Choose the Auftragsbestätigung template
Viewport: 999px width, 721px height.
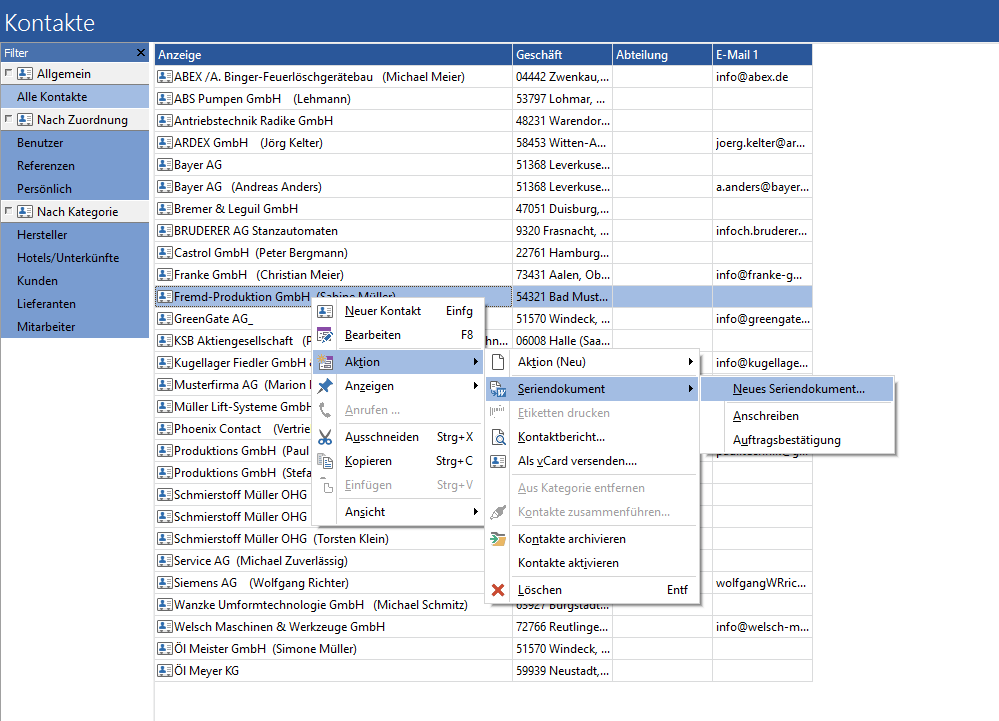(x=798, y=440)
